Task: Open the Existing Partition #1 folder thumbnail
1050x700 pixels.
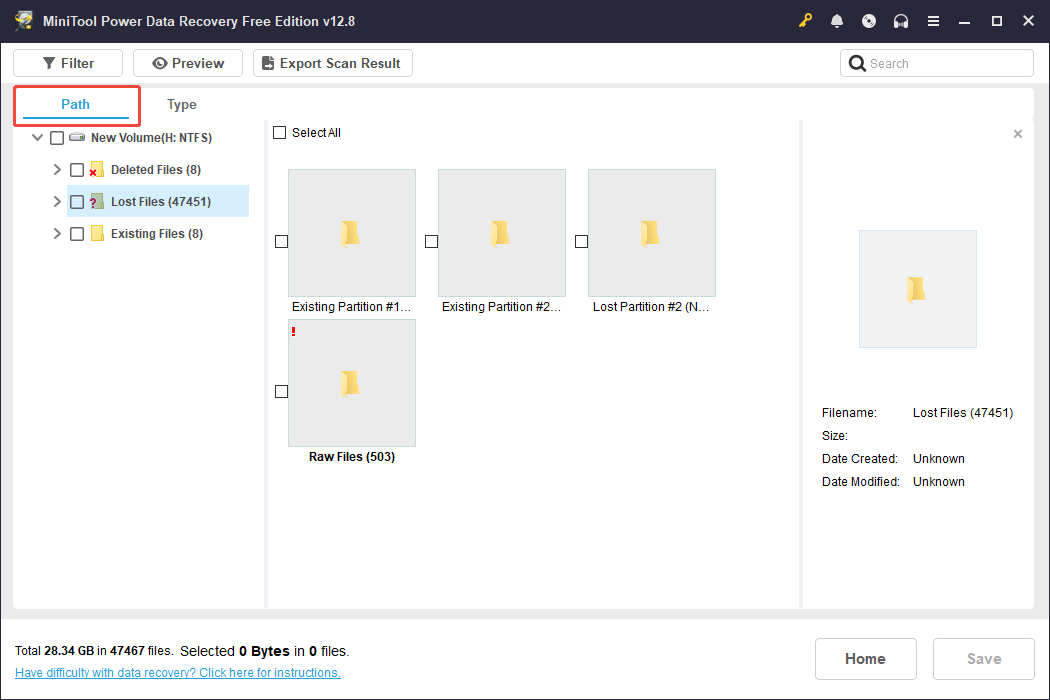Action: 352,233
